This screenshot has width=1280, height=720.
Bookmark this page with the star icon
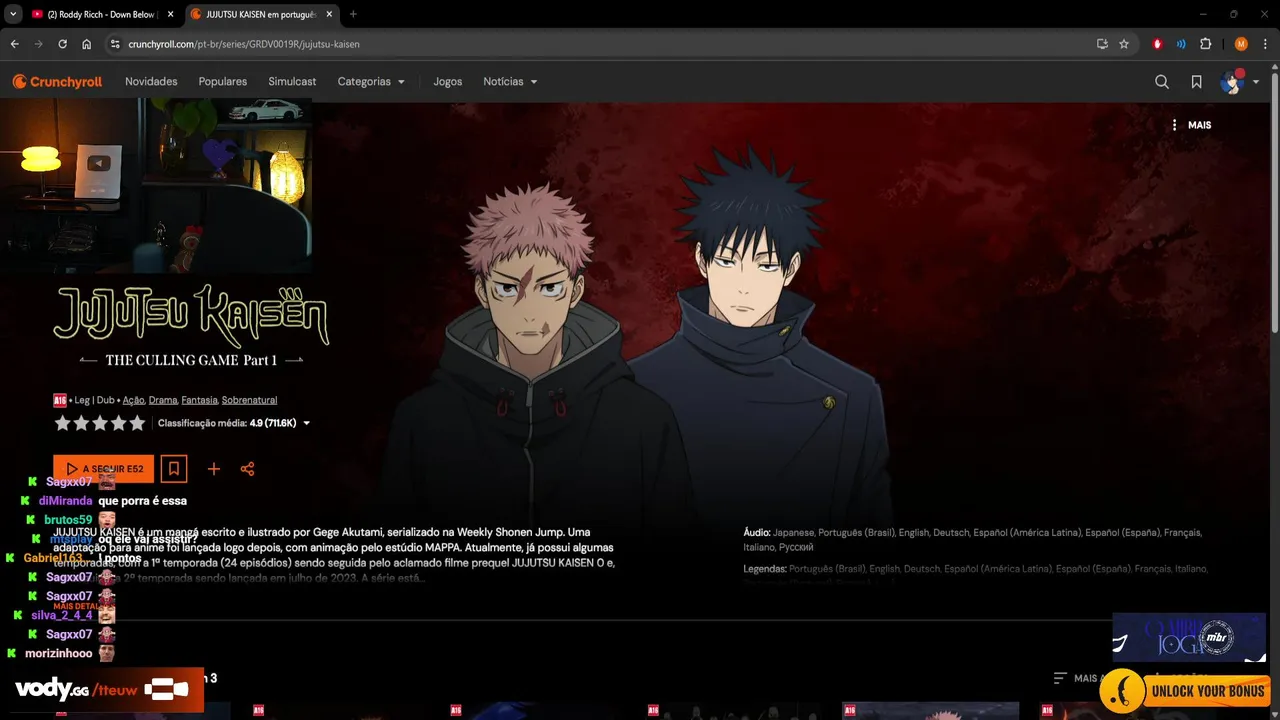(x=1124, y=44)
